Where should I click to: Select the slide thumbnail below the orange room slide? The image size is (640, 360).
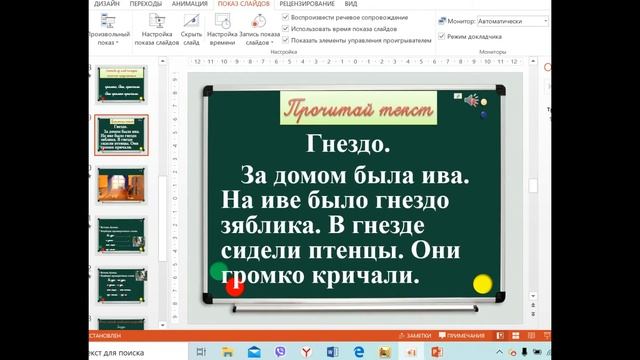[121, 236]
